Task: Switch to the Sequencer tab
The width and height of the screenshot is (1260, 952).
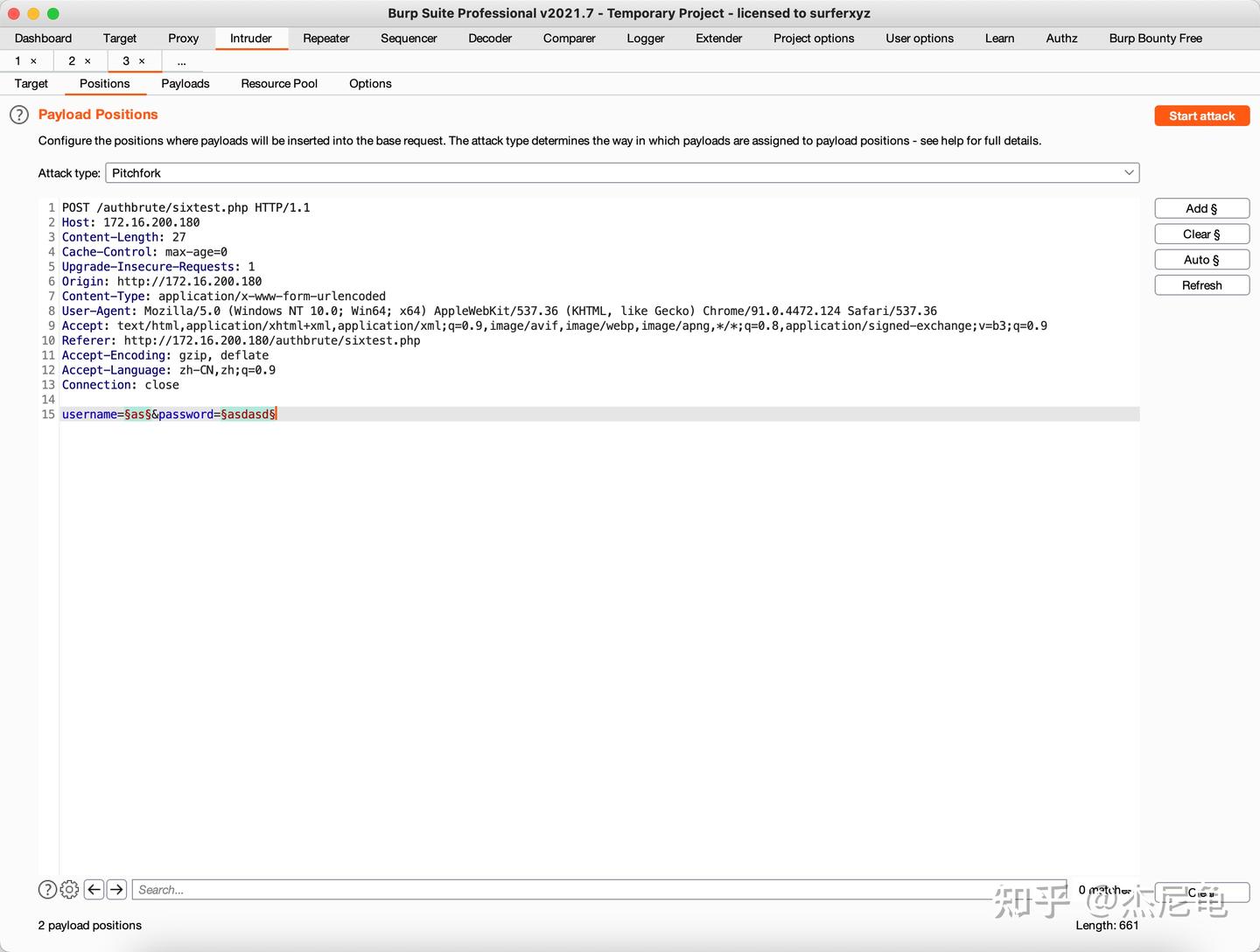Action: tap(409, 38)
